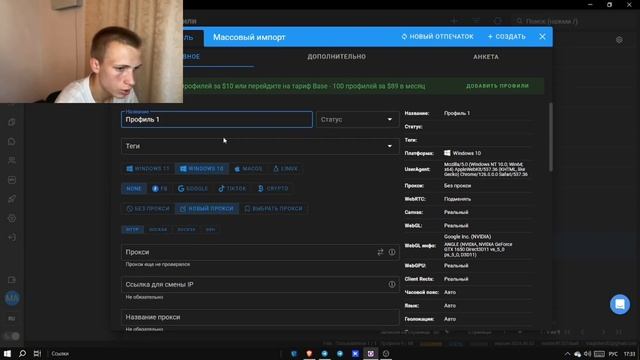Click the proxy check arrows icon
Viewport: 640px width, 360px height.
point(380,252)
